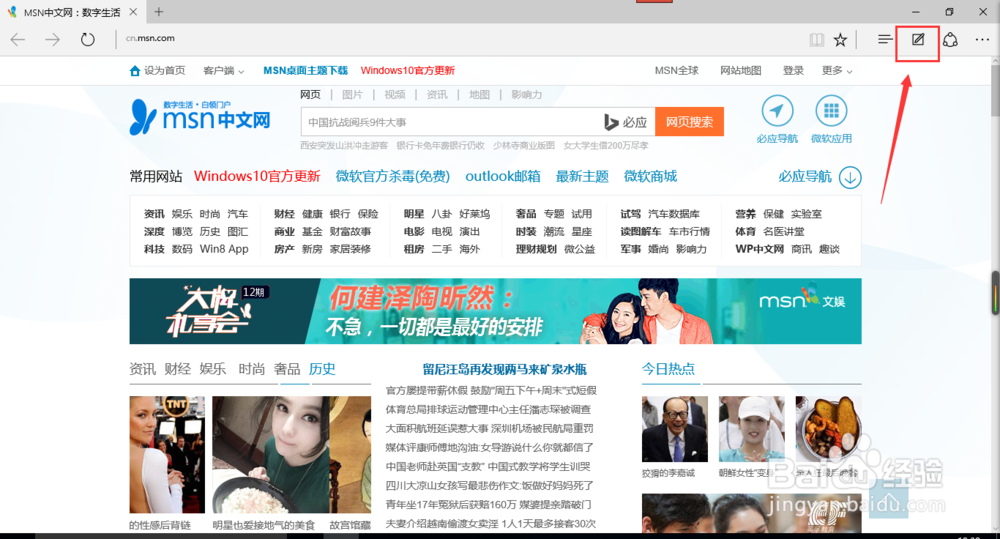Open 财富故事 category link

(x=350, y=232)
